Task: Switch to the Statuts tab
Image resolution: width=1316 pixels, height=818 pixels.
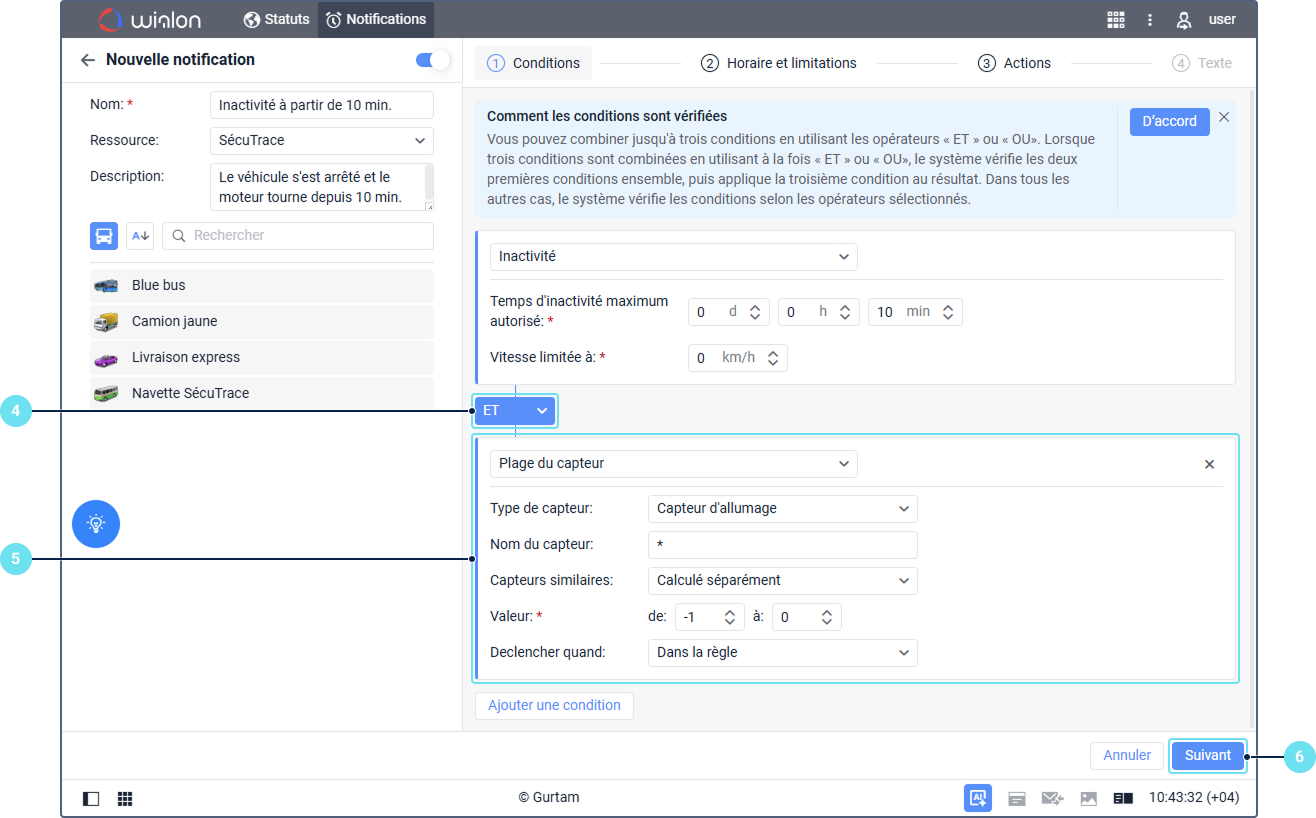Action: [276, 19]
